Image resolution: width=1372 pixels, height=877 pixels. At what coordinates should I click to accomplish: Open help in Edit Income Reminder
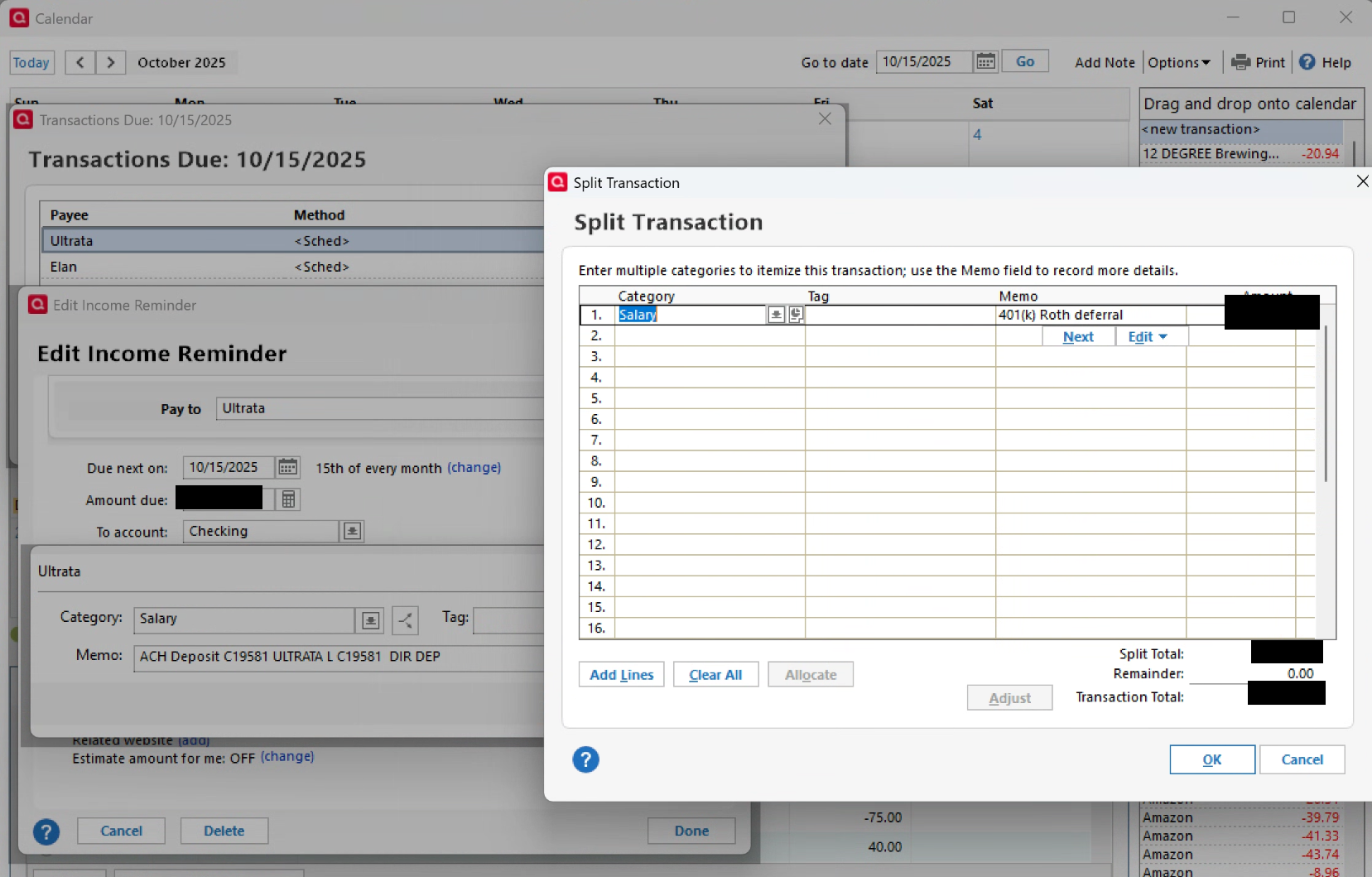click(x=46, y=831)
